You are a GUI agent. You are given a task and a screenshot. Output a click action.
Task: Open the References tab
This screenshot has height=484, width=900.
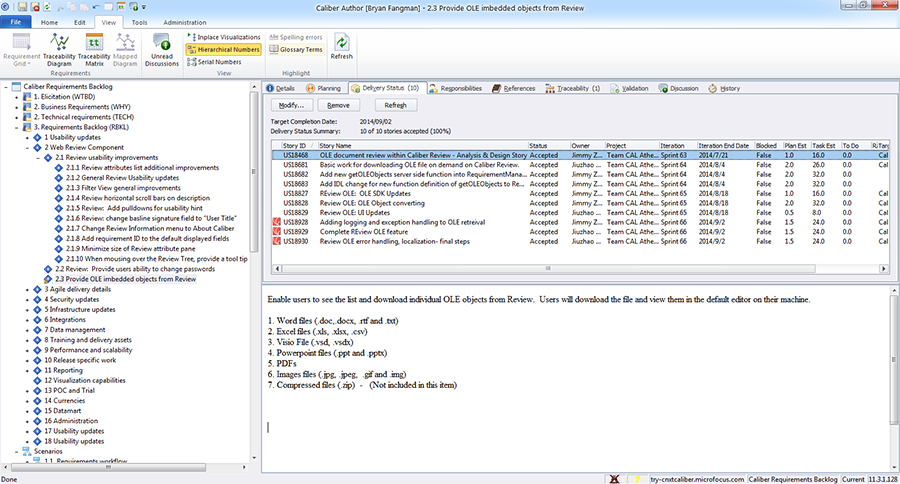coord(514,88)
